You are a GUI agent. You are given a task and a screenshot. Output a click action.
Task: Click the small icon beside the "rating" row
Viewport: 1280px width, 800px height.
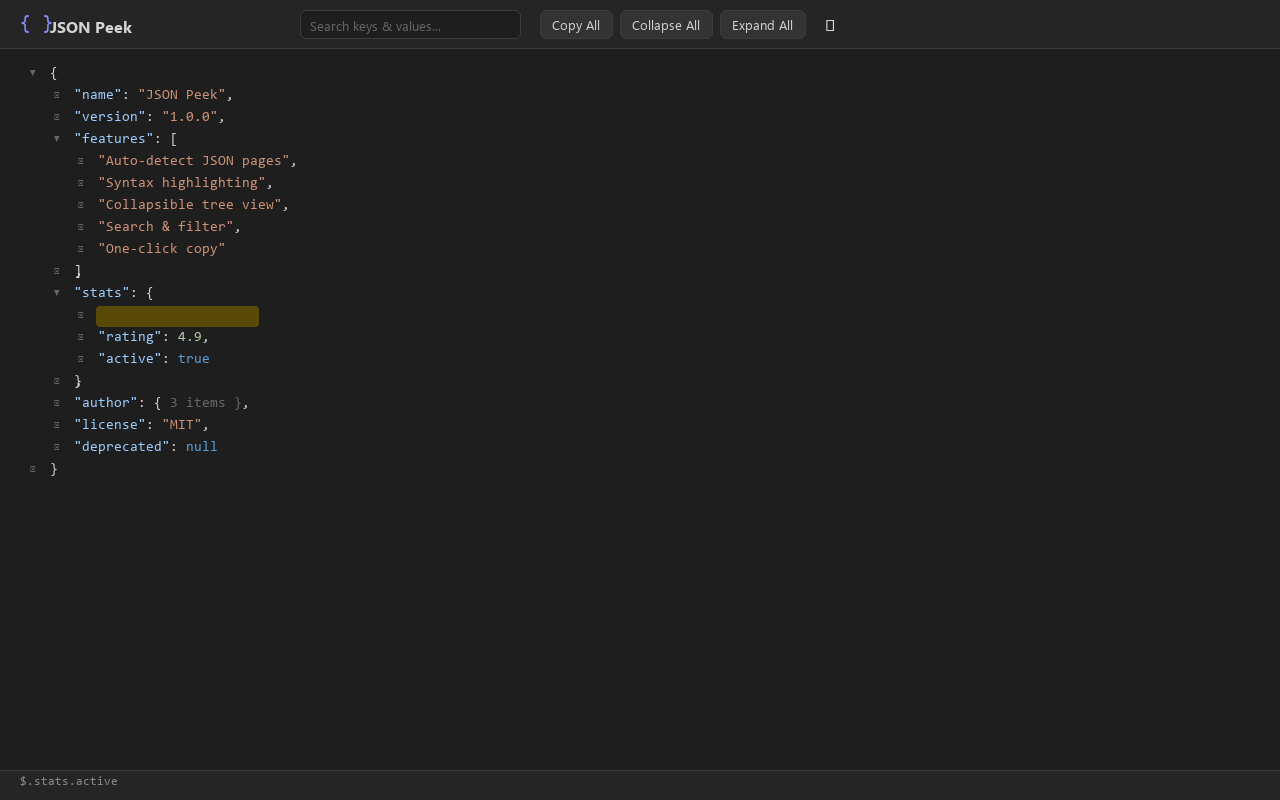(80, 337)
